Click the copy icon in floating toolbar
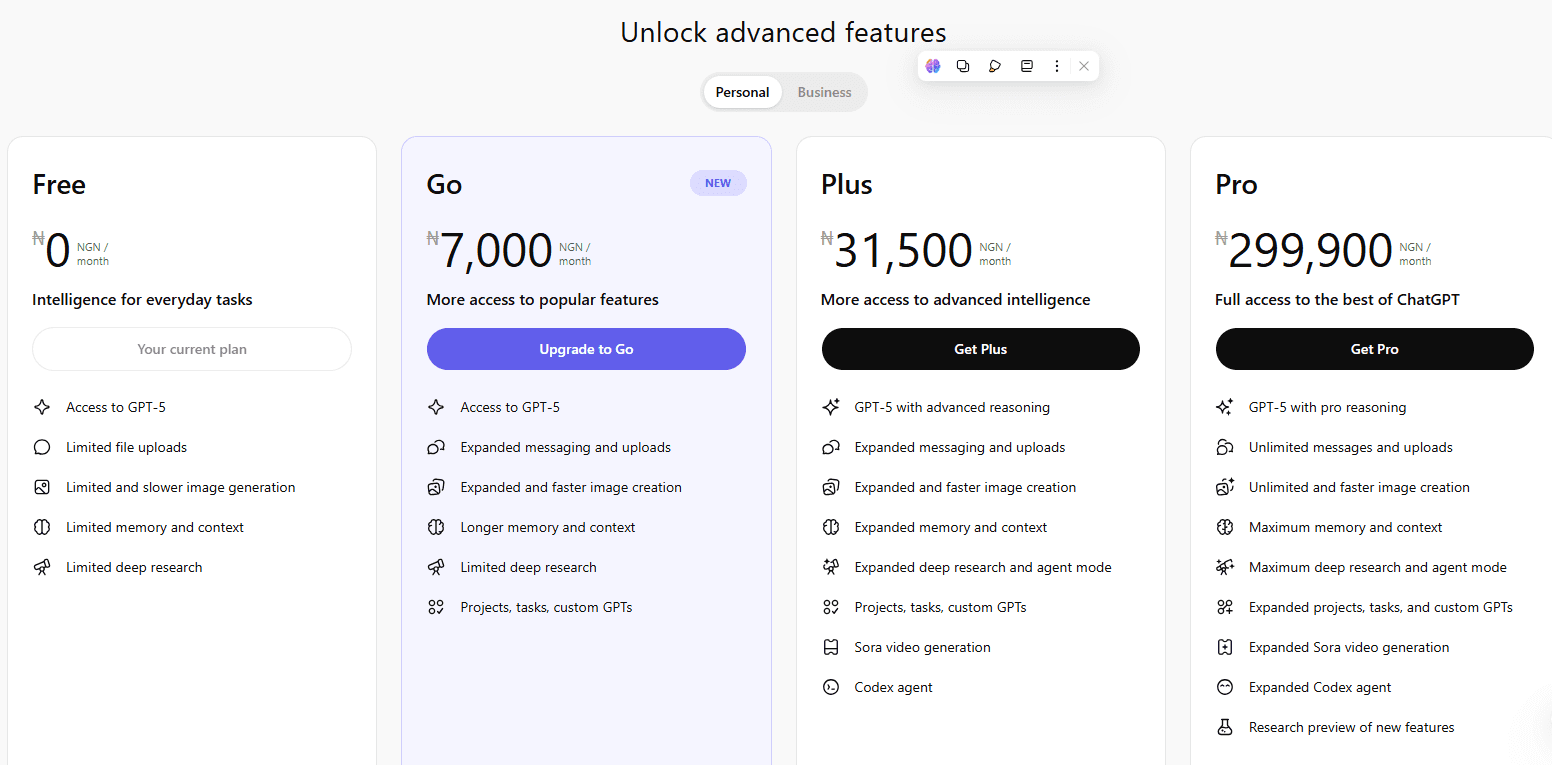 click(x=963, y=66)
